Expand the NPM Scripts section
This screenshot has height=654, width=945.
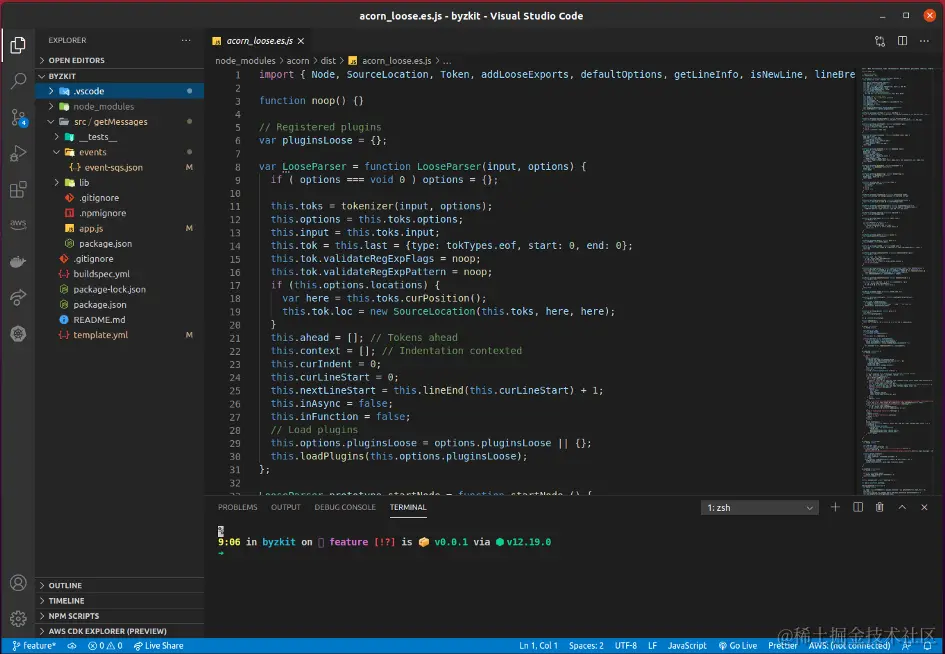119,615
